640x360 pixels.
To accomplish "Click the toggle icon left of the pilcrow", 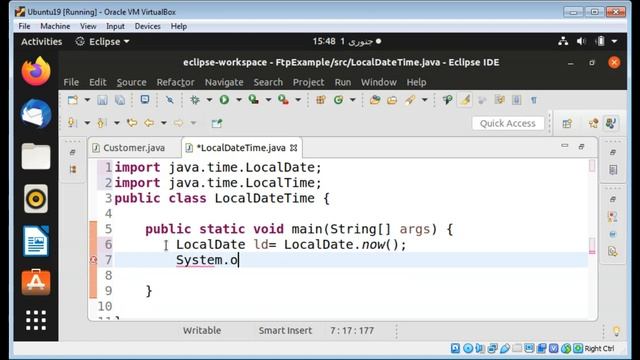I will (517, 100).
